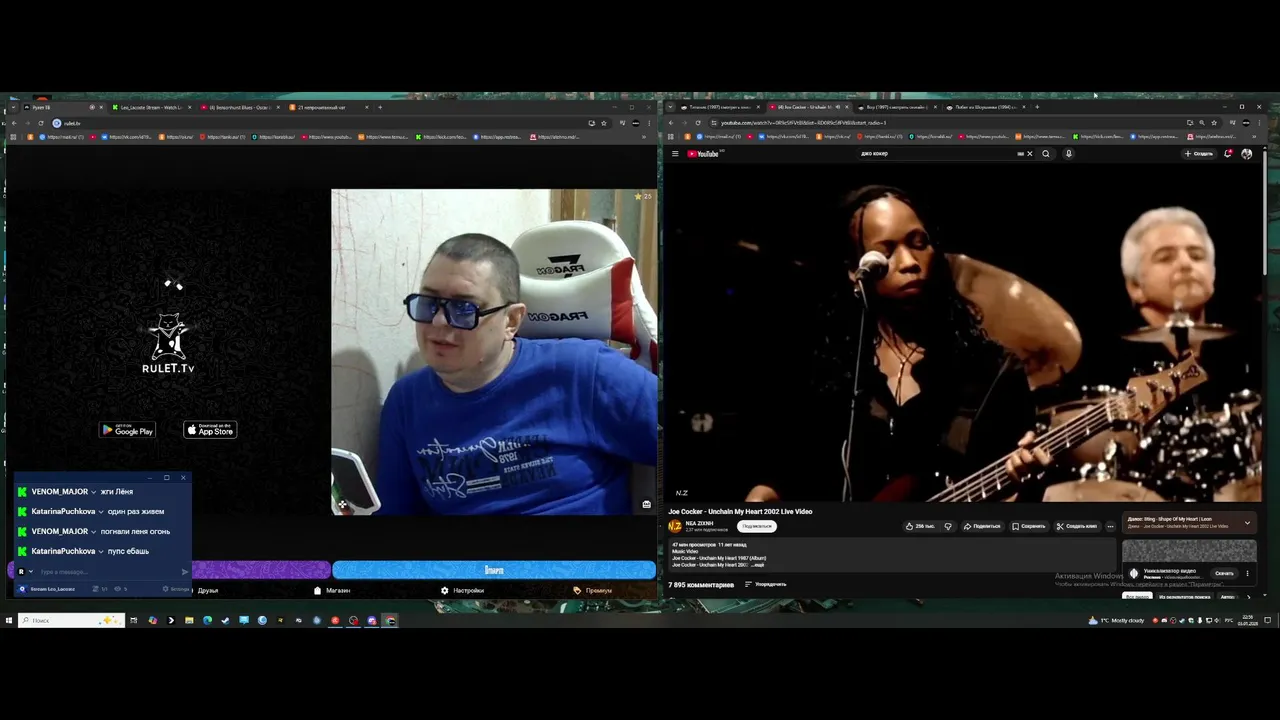
Task: Click the Joe Cocker video player
Action: point(964,331)
